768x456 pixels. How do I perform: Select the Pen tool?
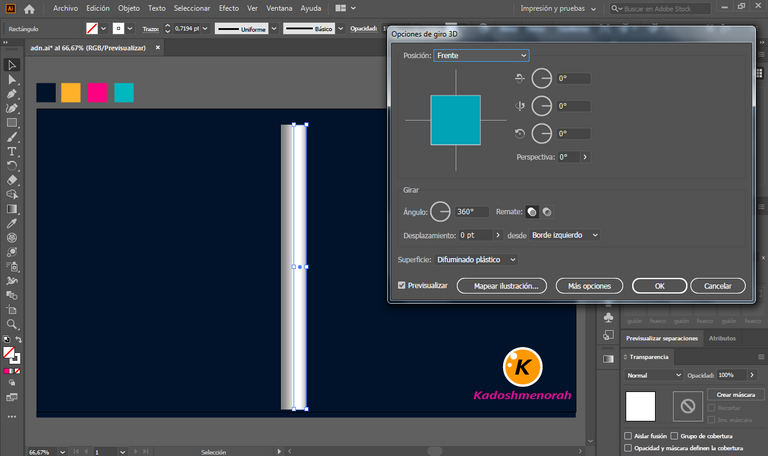[12, 94]
